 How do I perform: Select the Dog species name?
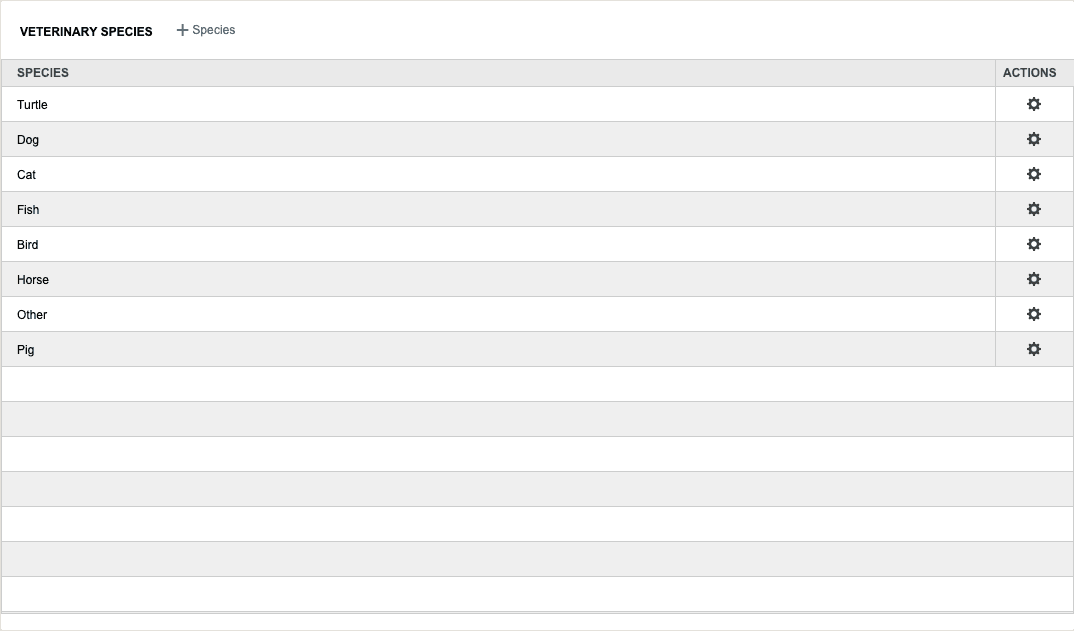point(28,140)
